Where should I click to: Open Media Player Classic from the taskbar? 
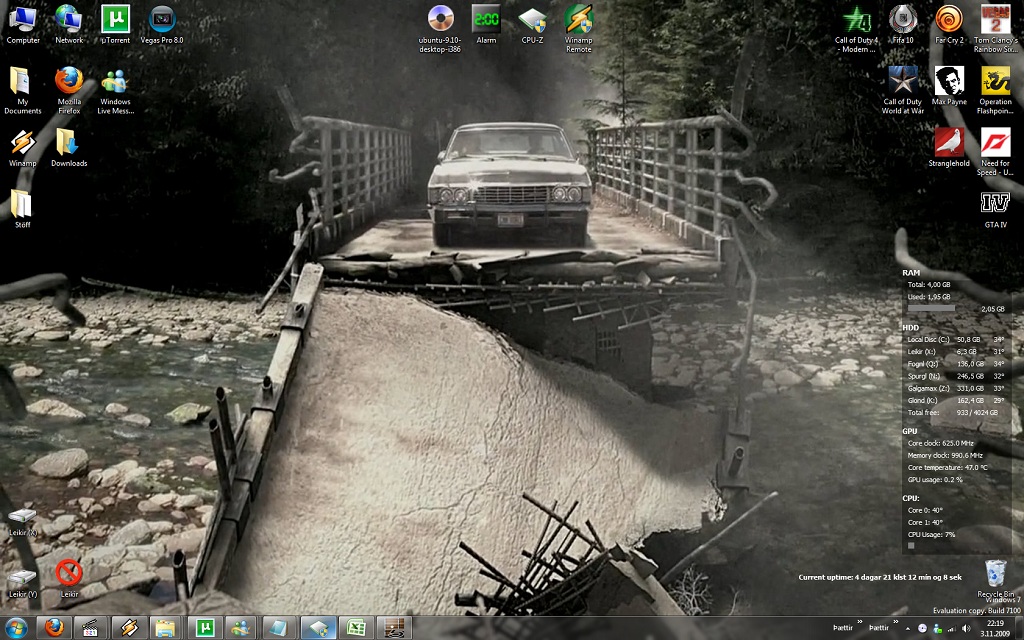click(x=91, y=628)
